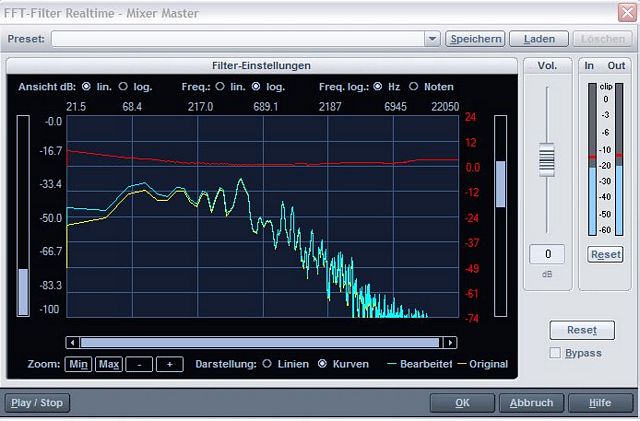Click the Out meter bar
The height and width of the screenshot is (421, 640).
(619, 159)
